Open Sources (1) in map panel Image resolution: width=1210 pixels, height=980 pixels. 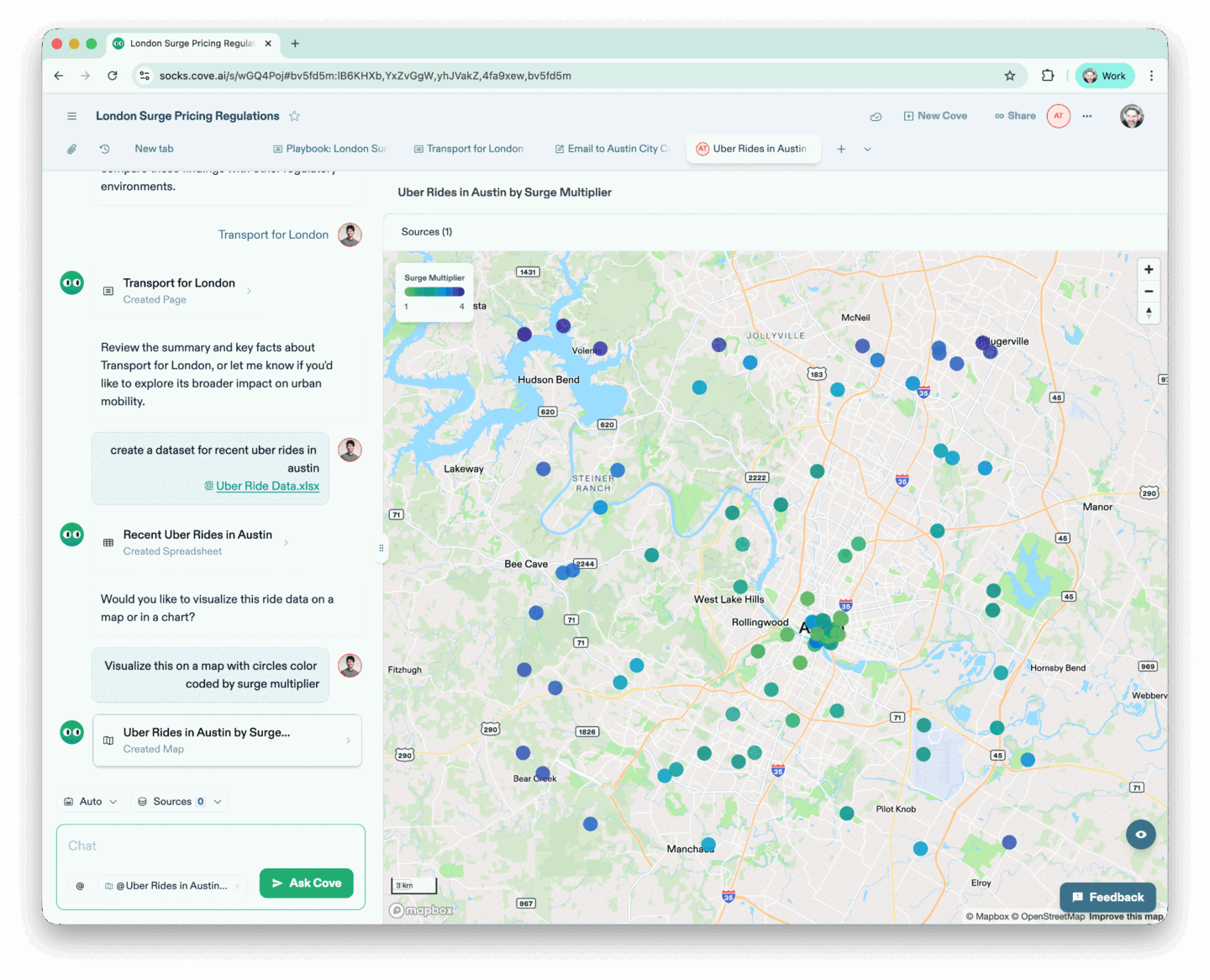coord(427,232)
